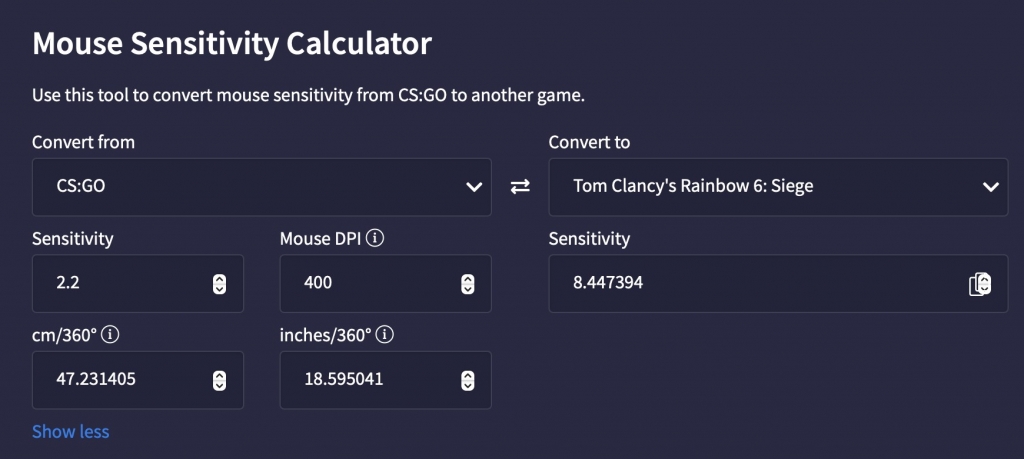Click the Show less link
This screenshot has height=459, width=1024.
click(x=71, y=432)
